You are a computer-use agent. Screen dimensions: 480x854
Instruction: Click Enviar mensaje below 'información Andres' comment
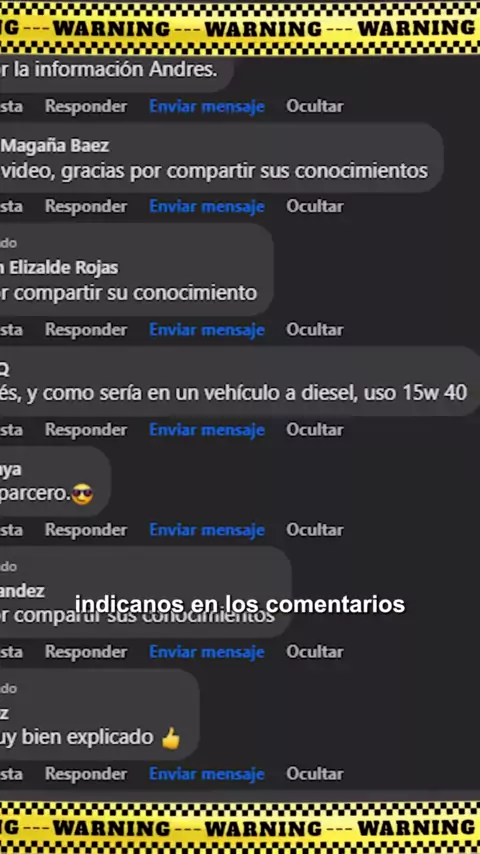pyautogui.click(x=206, y=106)
